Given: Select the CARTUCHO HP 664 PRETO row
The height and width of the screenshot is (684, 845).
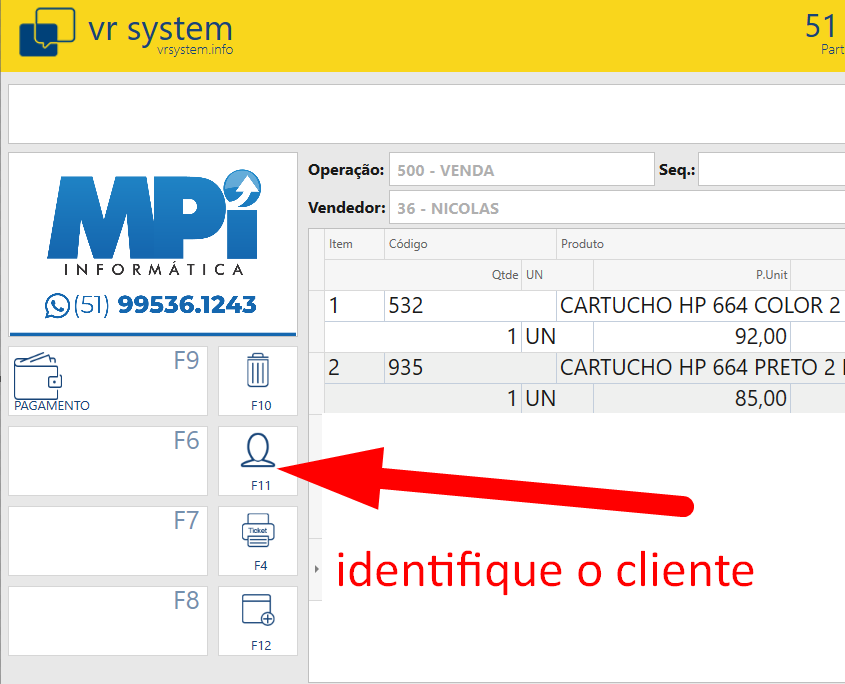Looking at the screenshot, I should tap(698, 368).
